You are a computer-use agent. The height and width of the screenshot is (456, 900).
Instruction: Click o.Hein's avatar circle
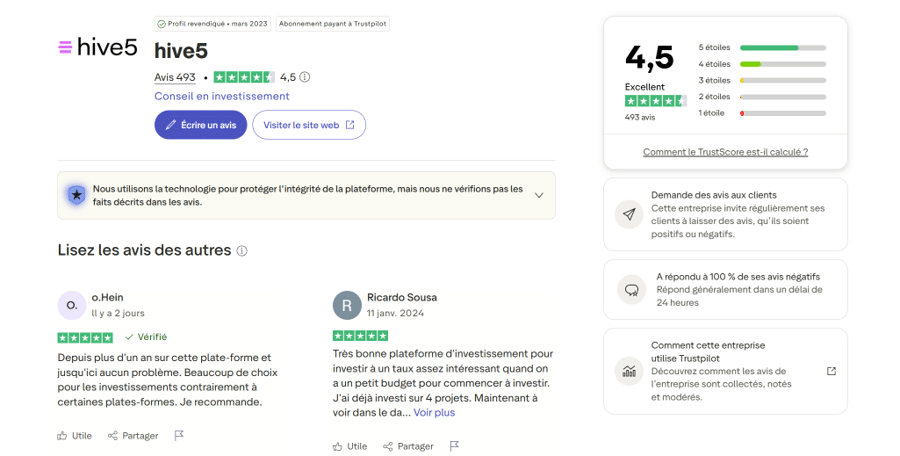click(72, 305)
